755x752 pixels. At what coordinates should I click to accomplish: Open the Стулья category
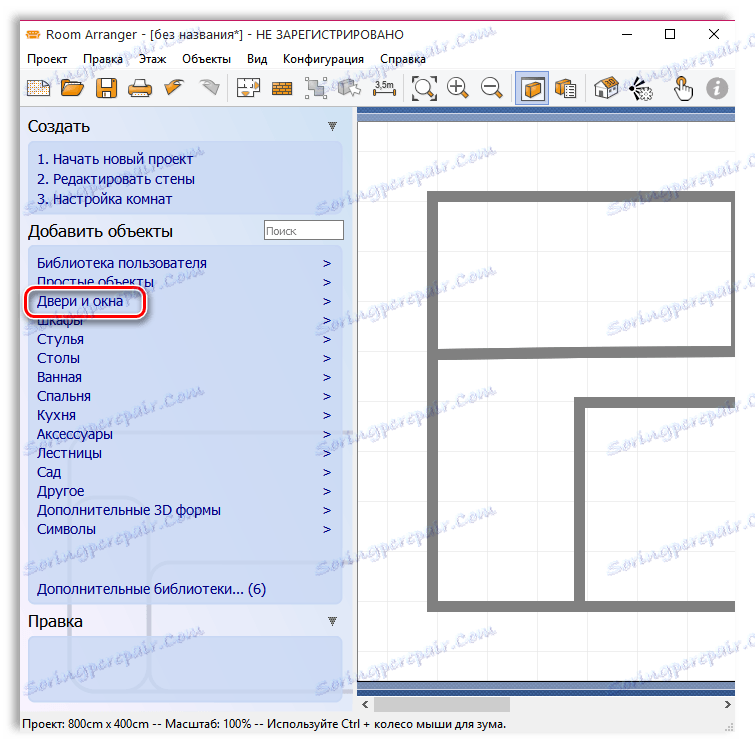click(60, 339)
